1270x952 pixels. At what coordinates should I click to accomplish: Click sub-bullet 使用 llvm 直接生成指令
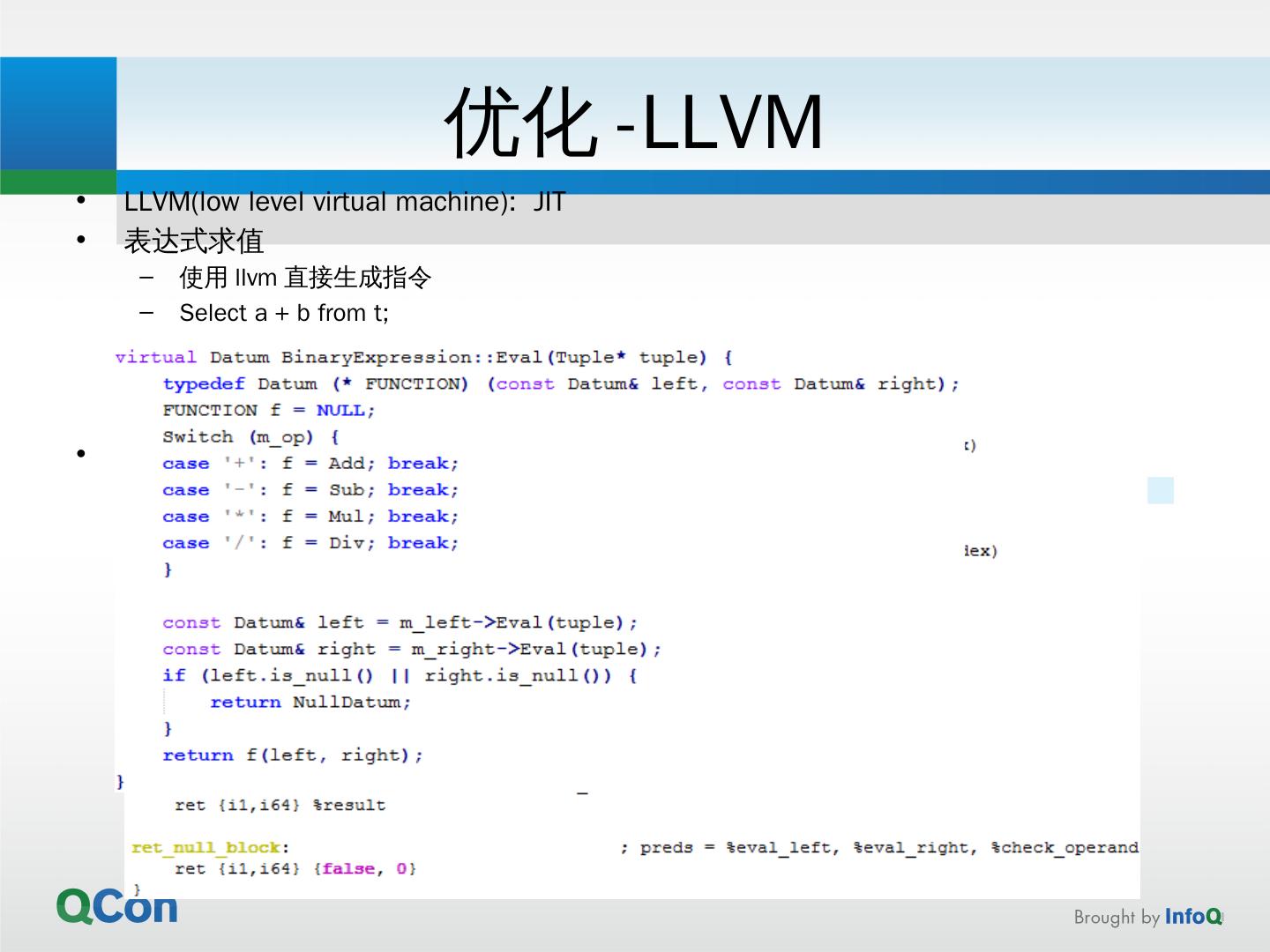(305, 278)
